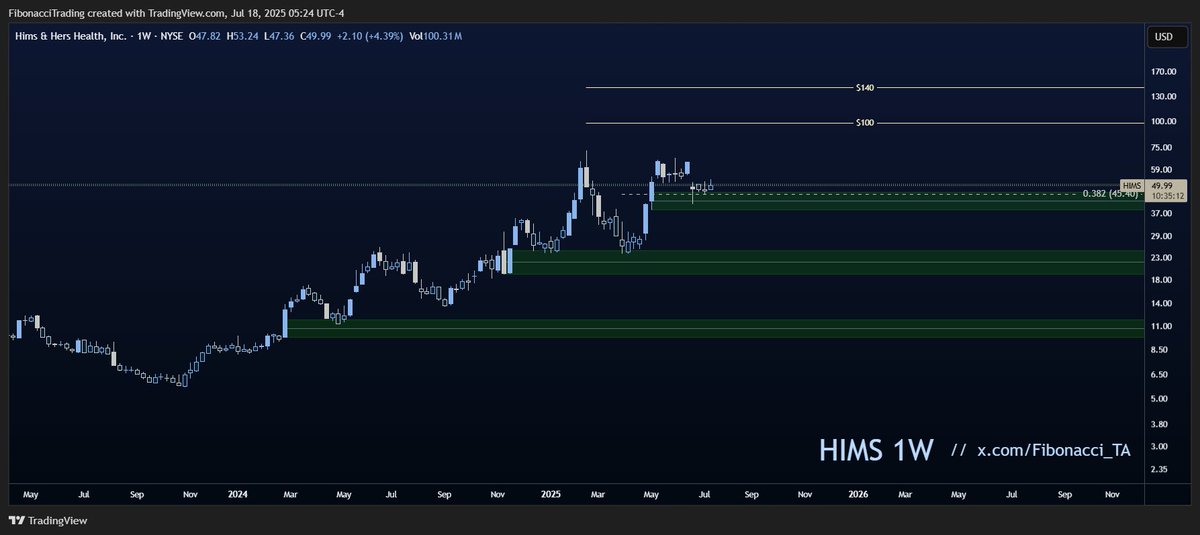Click the 0.382 (45.40) Fibonacci label
Image resolution: width=1200 pixels, height=535 pixels.
1108,194
